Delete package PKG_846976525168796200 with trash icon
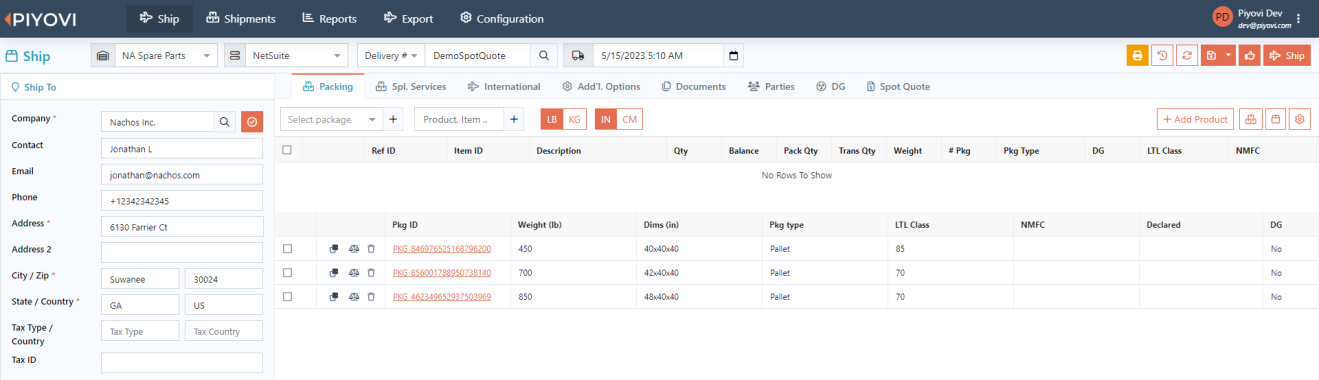The width and height of the screenshot is (1319, 380). [x=371, y=248]
